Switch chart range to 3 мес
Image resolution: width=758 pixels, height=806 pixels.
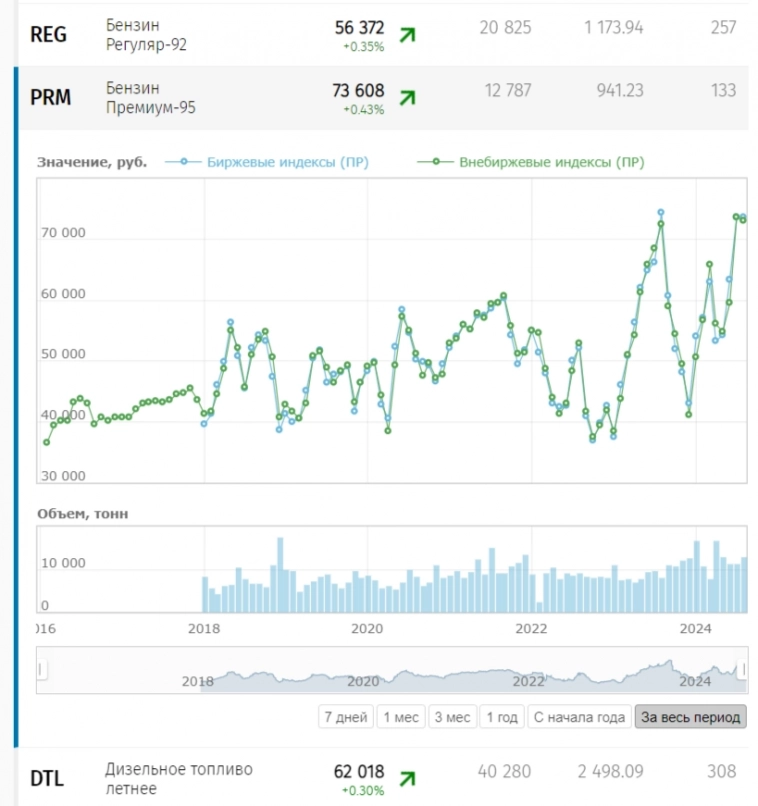[451, 717]
